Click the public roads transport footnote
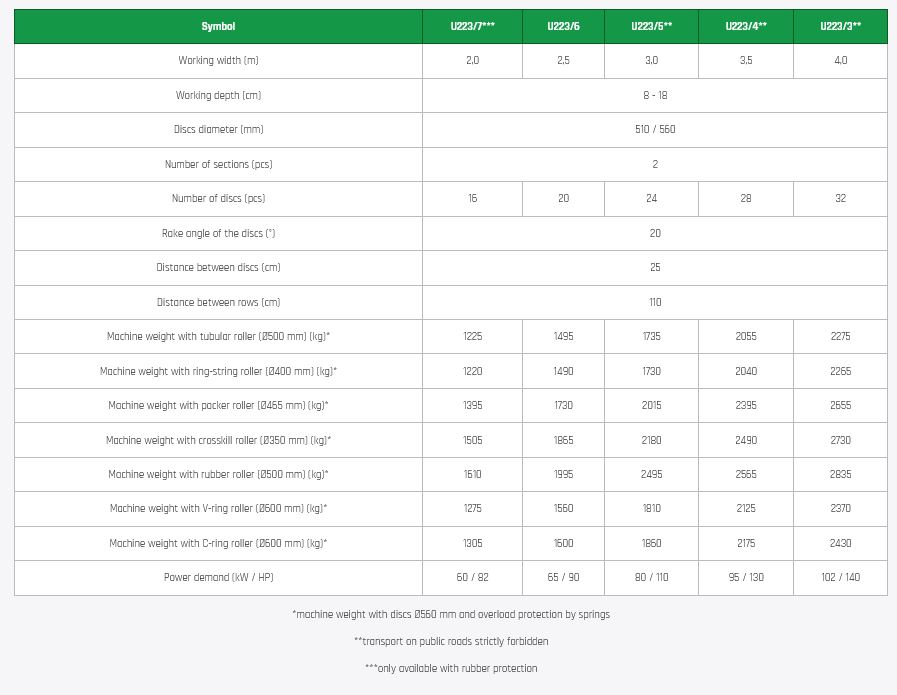Screen dimensions: 897x695 [451, 641]
